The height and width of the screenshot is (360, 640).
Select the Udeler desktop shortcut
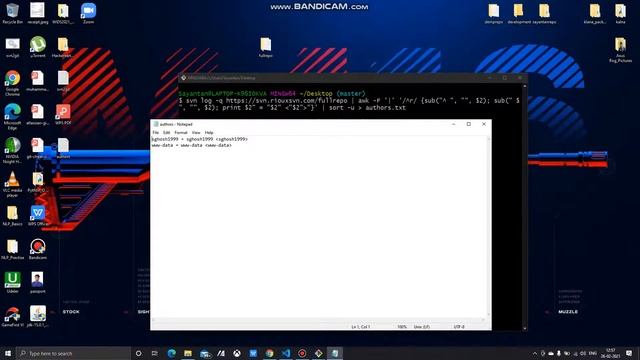tap(12, 283)
